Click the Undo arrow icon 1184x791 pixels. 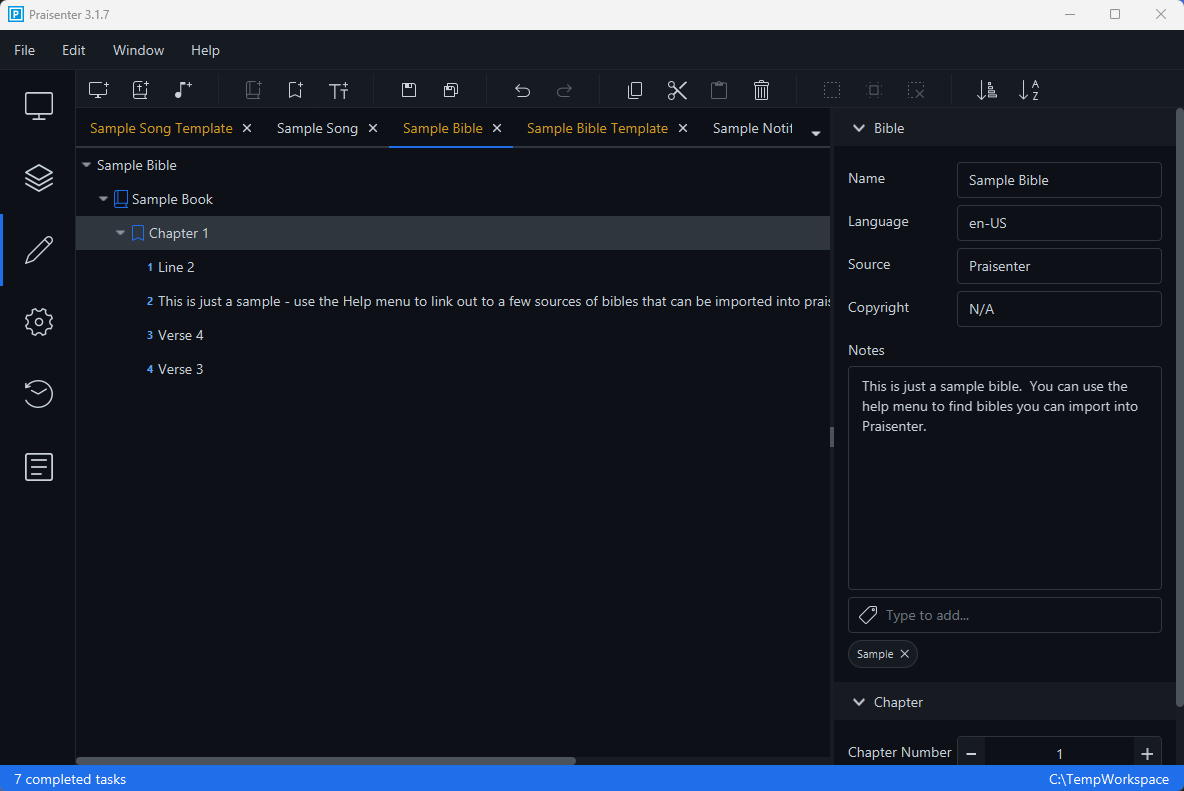pos(522,90)
